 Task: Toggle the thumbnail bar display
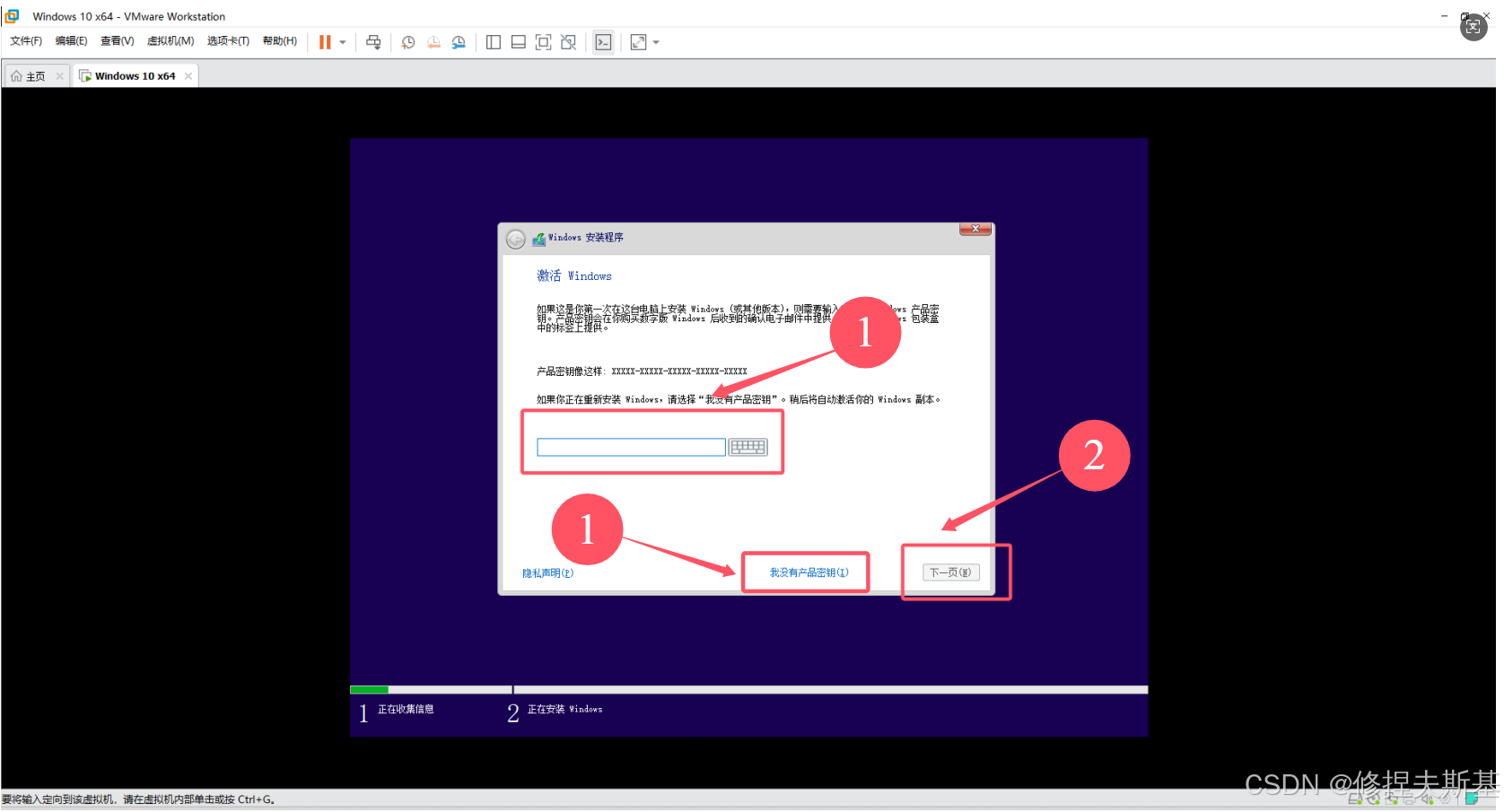[518, 42]
